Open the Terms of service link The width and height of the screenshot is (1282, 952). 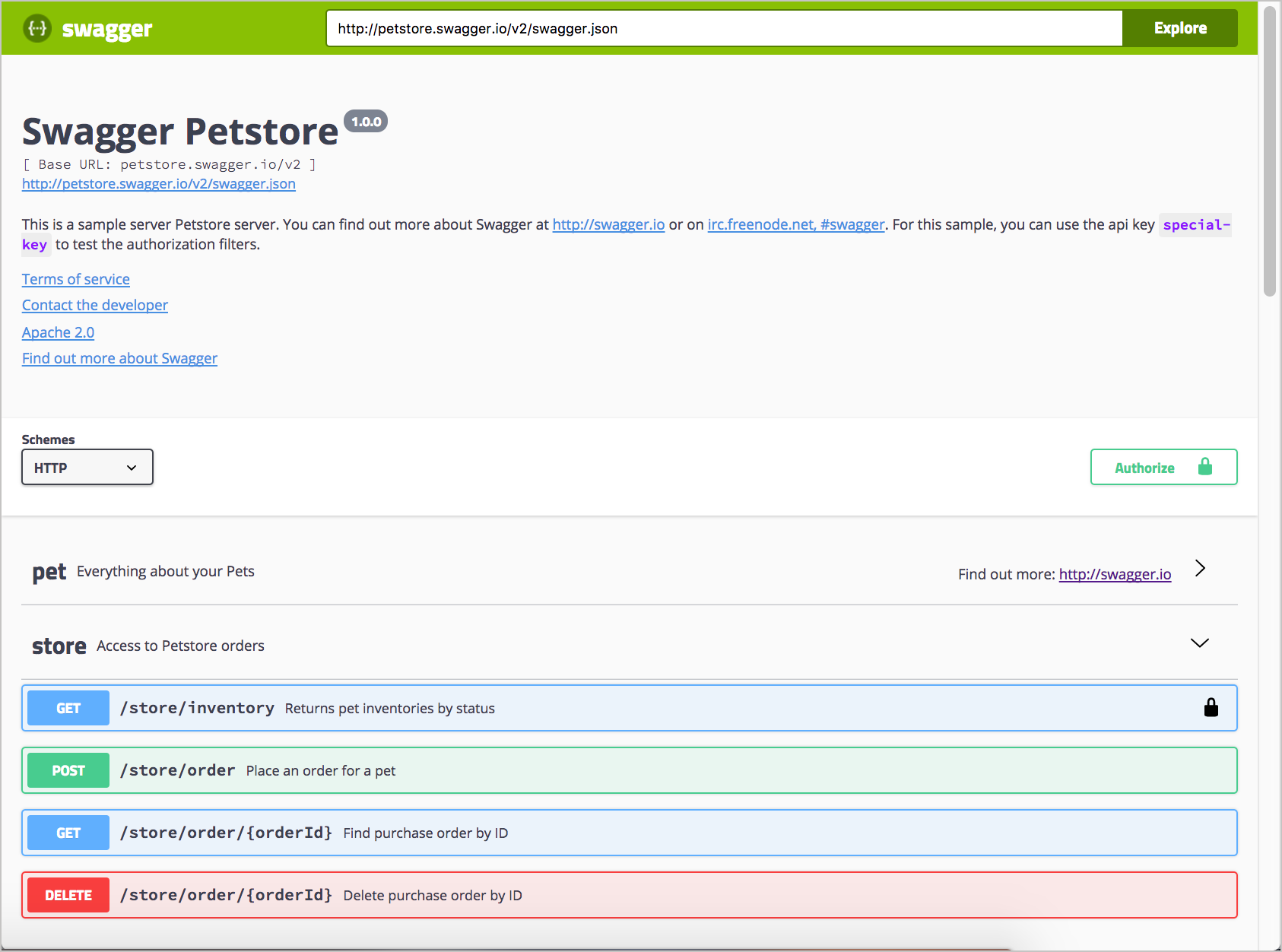(76, 279)
